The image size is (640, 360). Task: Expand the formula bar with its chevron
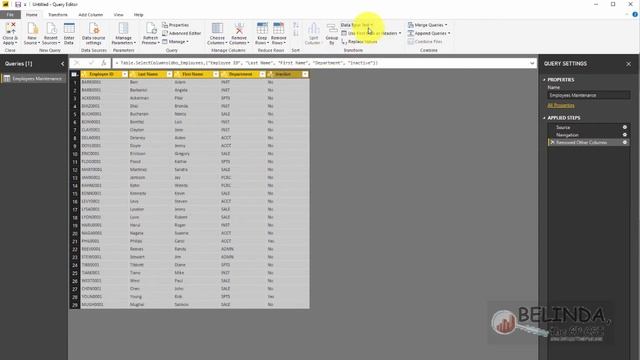(x=532, y=63)
